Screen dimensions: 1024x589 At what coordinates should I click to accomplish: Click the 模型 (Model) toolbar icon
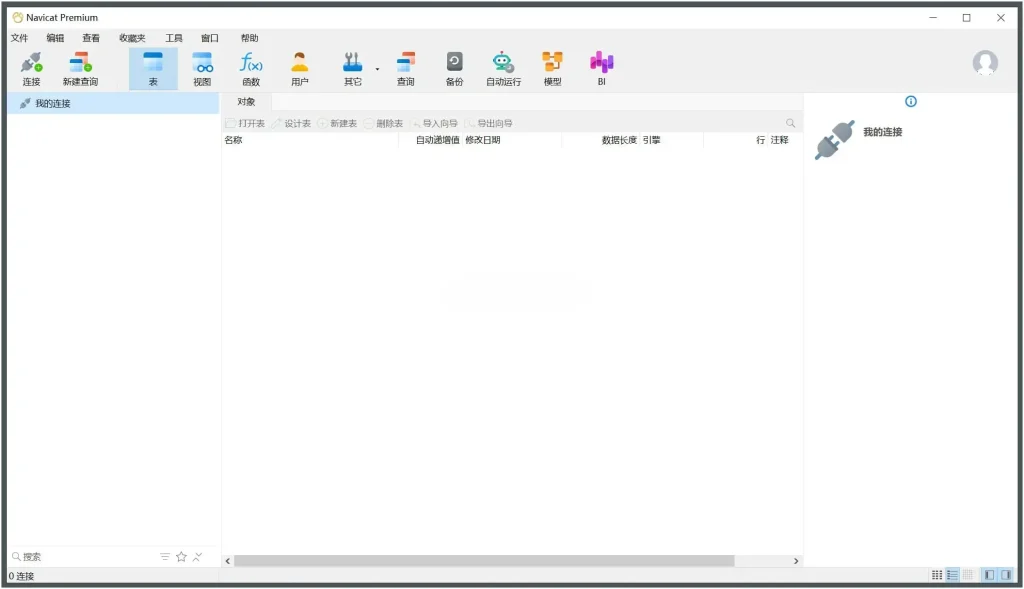pyautogui.click(x=552, y=69)
